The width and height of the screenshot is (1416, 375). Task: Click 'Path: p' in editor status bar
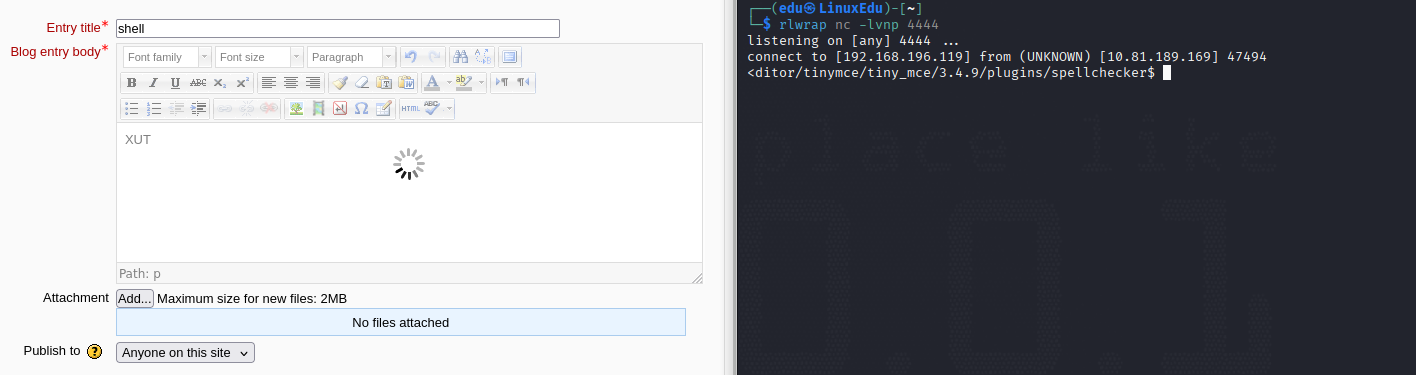140,274
